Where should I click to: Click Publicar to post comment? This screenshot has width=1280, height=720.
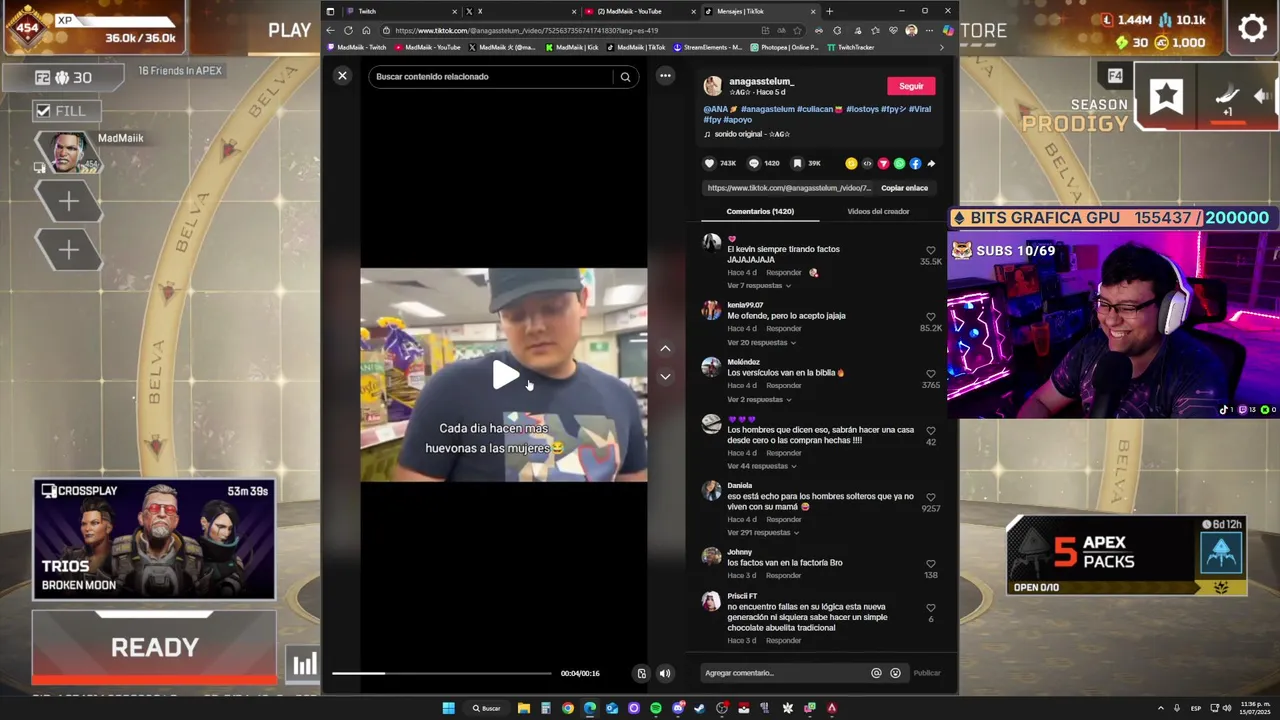click(927, 673)
